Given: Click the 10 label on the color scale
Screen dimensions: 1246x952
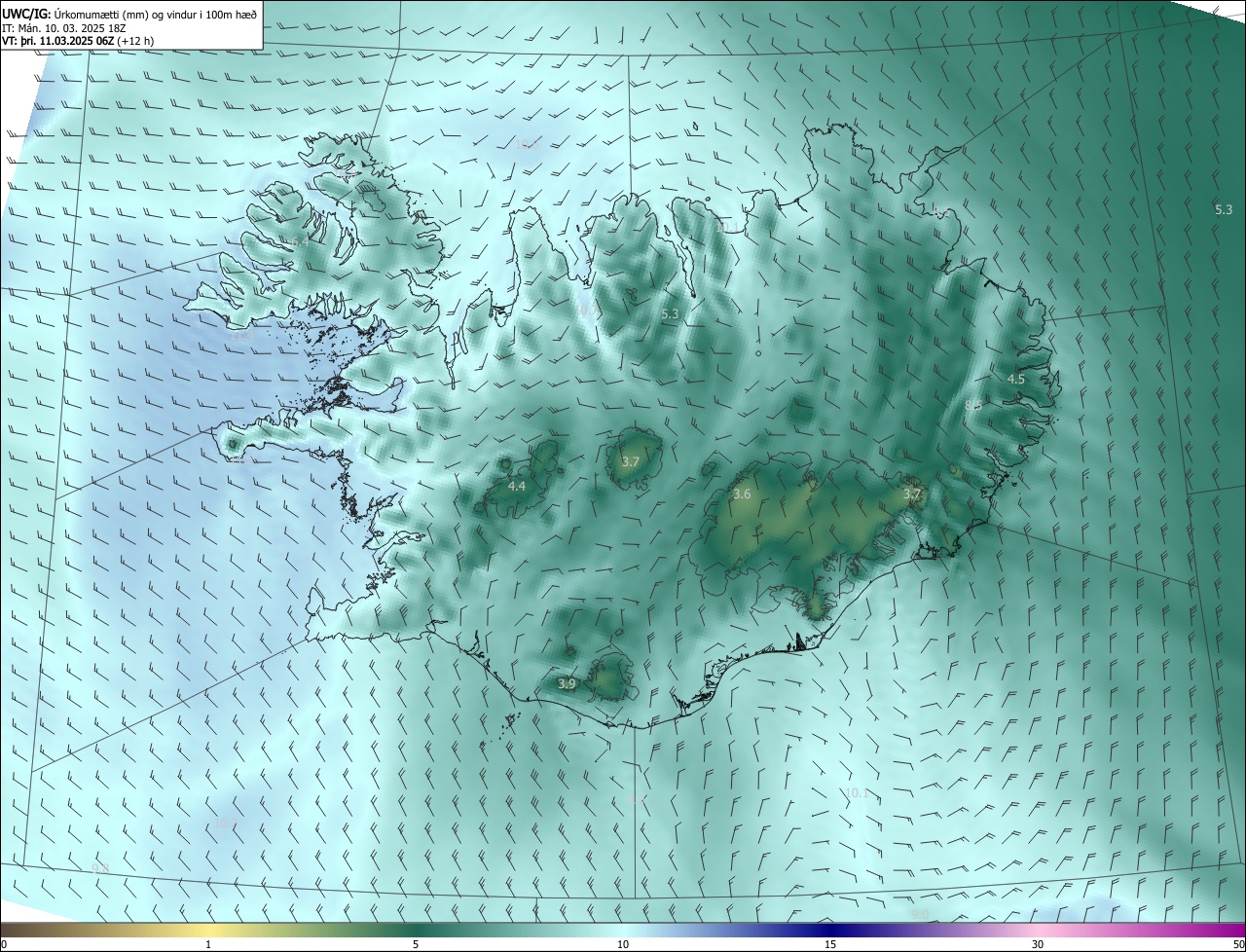Looking at the screenshot, I should (x=623, y=944).
